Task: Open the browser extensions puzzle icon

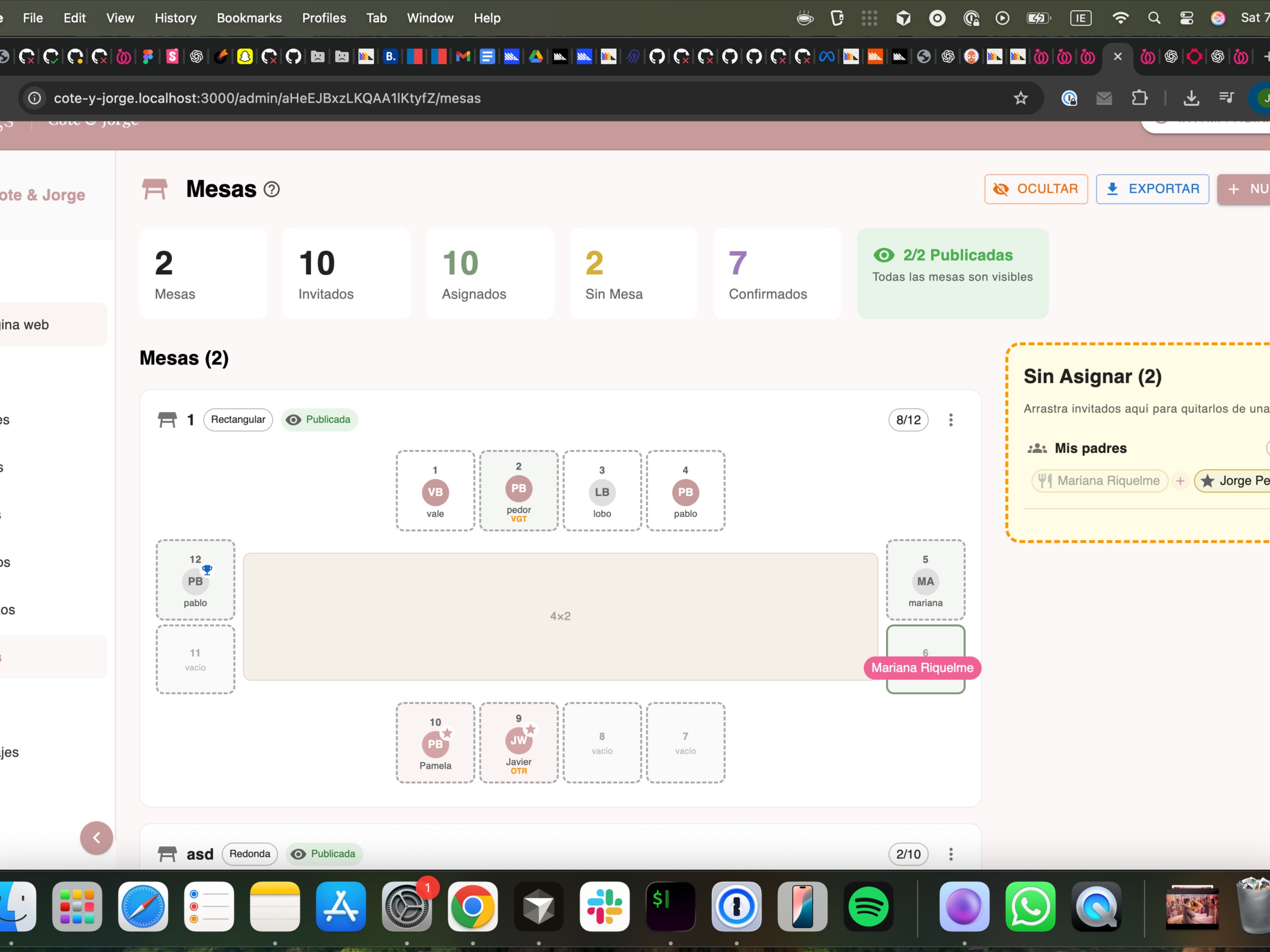Action: coord(1139,98)
